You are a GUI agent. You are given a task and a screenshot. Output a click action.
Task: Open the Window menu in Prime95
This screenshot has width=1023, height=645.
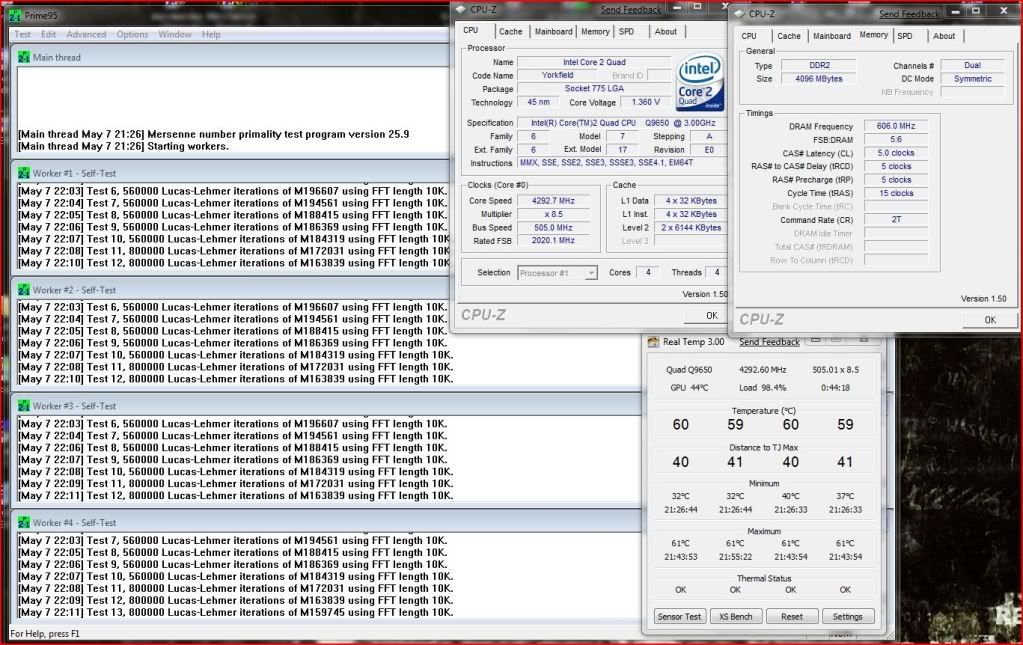(175, 34)
